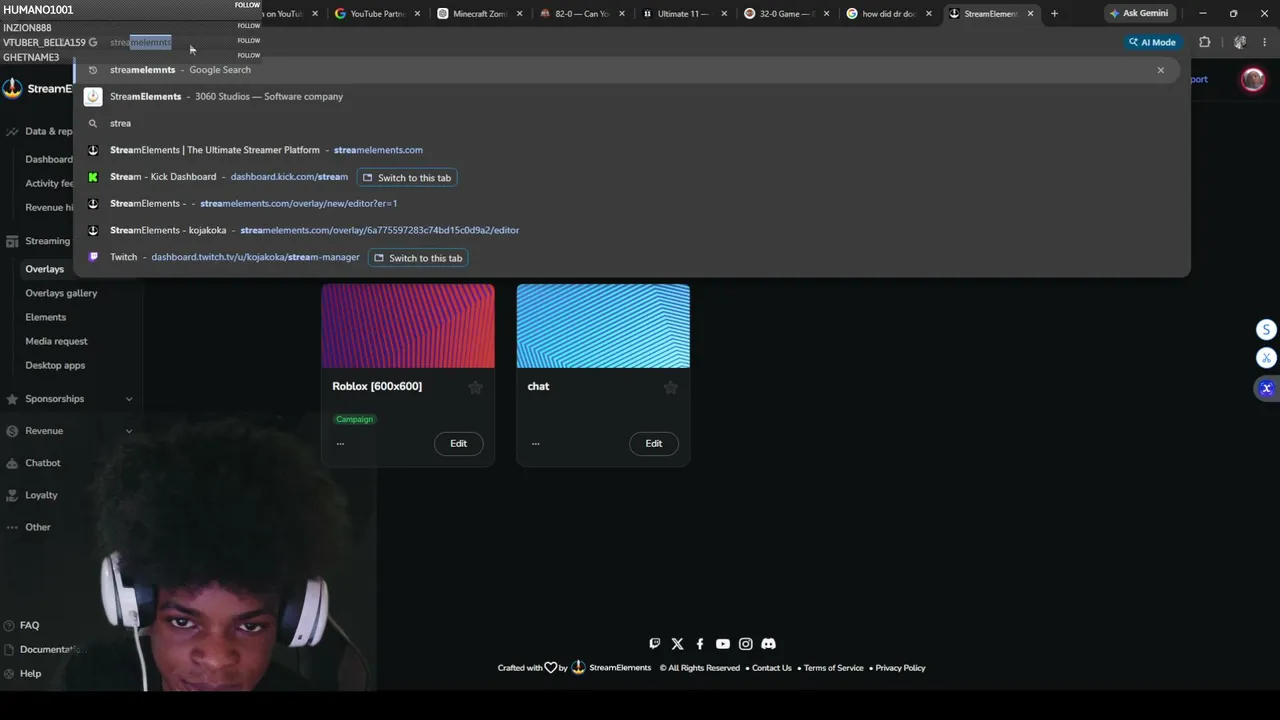1280x720 pixels.
Task: Open the YouTube icon in the footer
Action: point(723,644)
